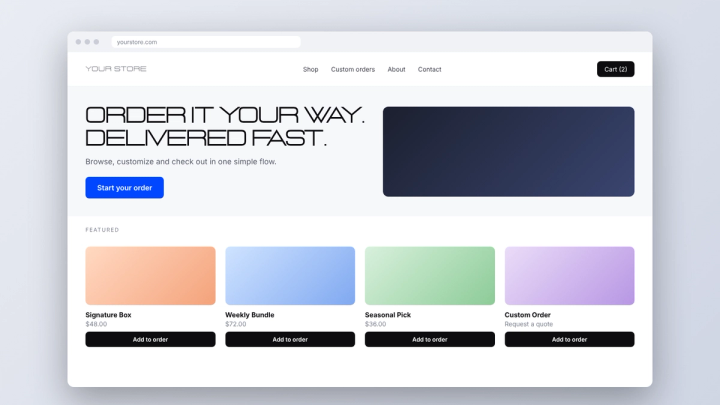The height and width of the screenshot is (405, 720).
Task: Select the Custom Order purple thumbnail
Action: 569,276
